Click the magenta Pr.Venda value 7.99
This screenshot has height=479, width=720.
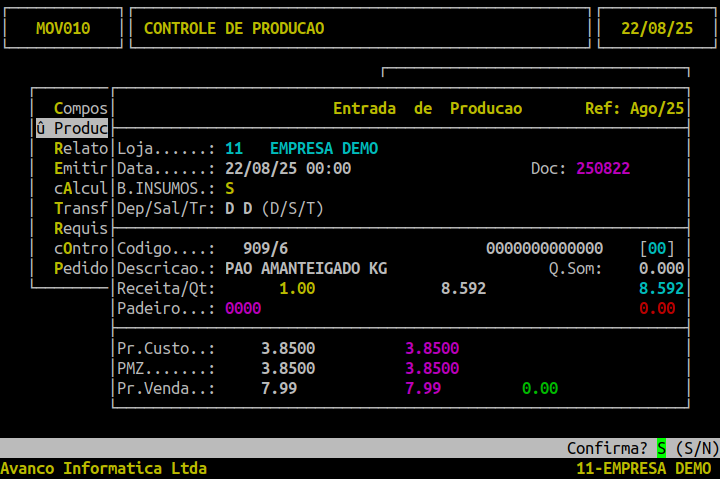click(x=423, y=388)
